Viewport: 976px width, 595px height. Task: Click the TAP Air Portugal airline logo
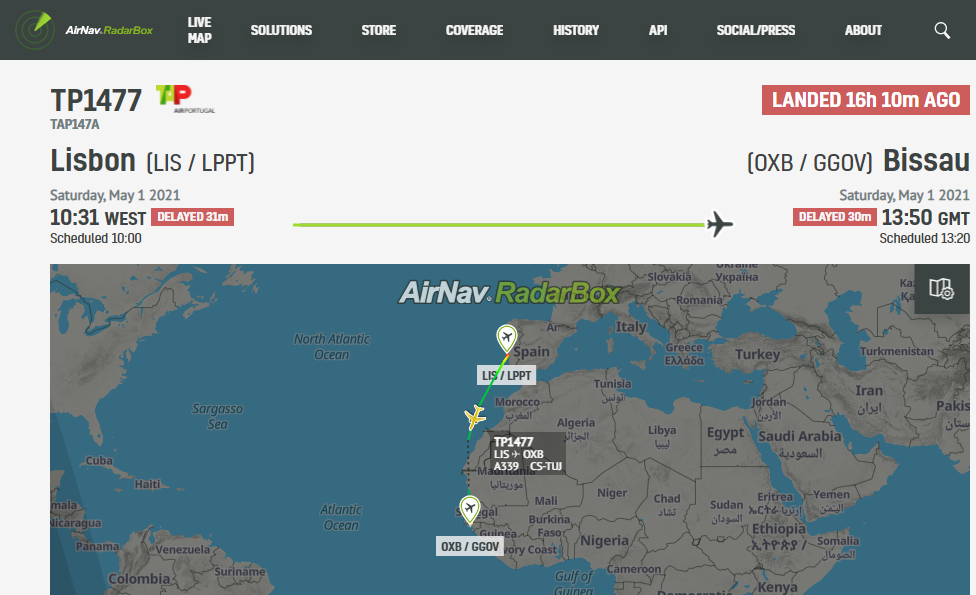pyautogui.click(x=185, y=99)
